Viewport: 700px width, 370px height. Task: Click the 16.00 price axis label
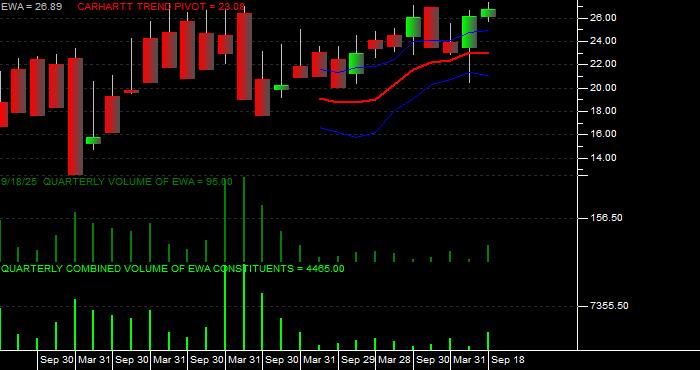603,134
